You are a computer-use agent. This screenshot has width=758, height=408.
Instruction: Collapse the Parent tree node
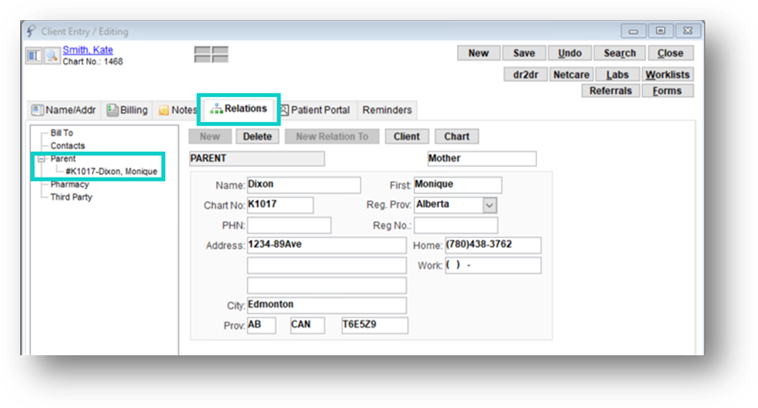coord(42,159)
